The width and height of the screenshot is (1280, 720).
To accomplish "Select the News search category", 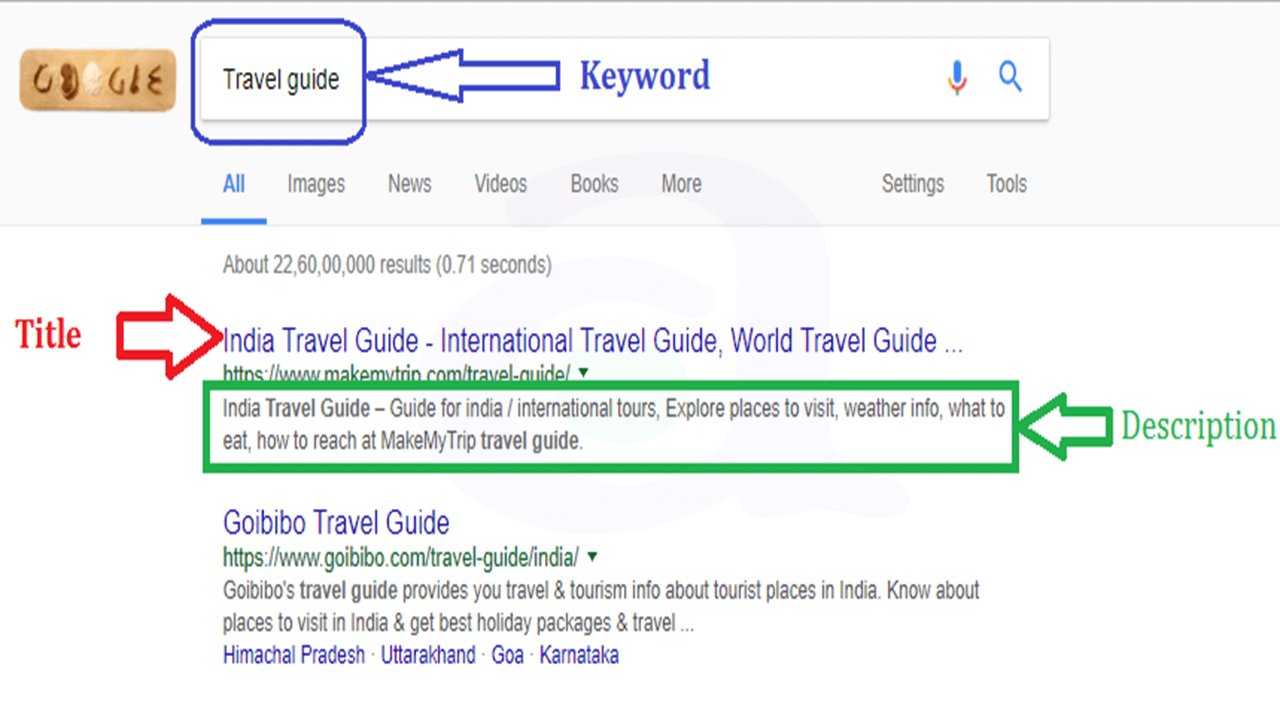I will [x=409, y=184].
